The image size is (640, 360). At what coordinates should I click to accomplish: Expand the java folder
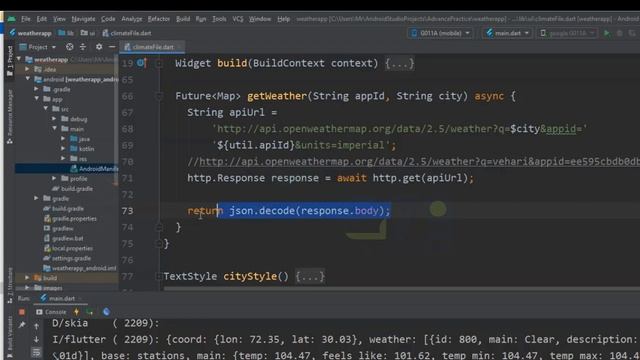tap(63, 139)
